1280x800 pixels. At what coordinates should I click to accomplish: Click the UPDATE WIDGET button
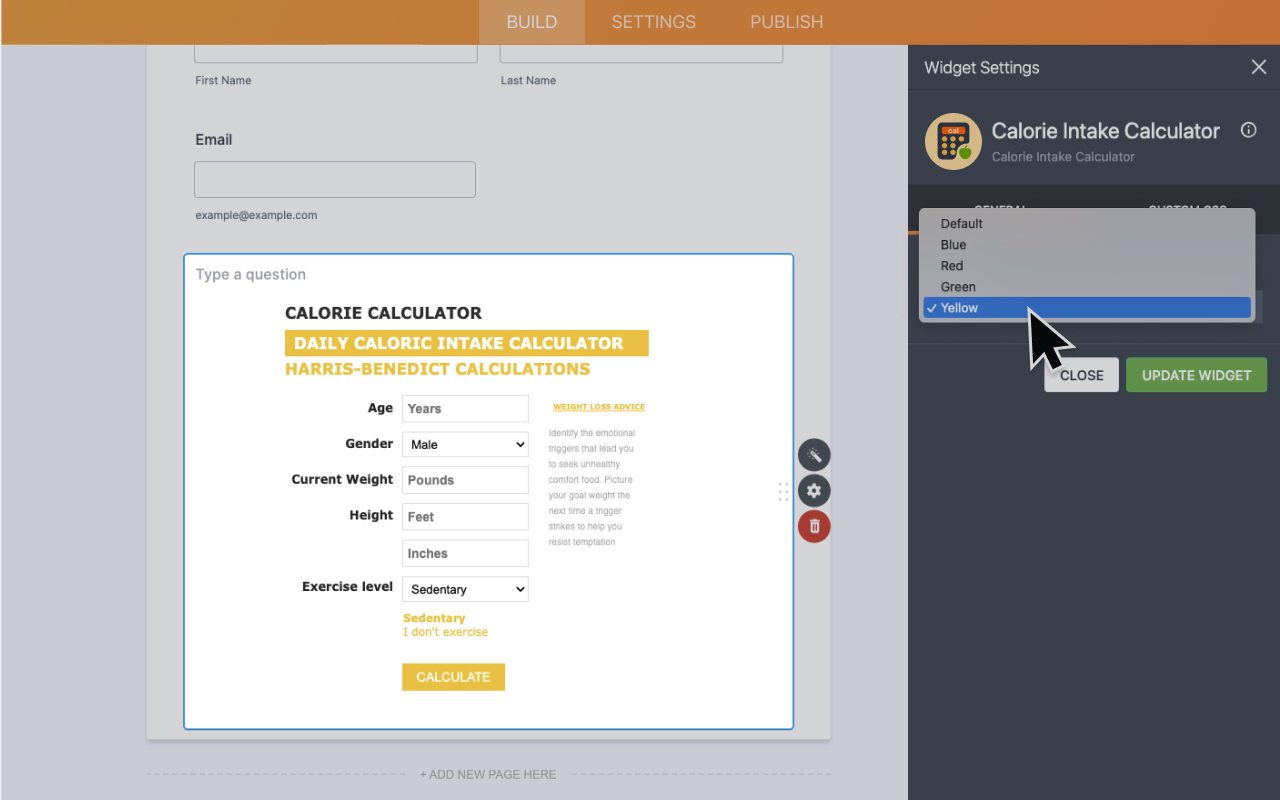[x=1196, y=374]
